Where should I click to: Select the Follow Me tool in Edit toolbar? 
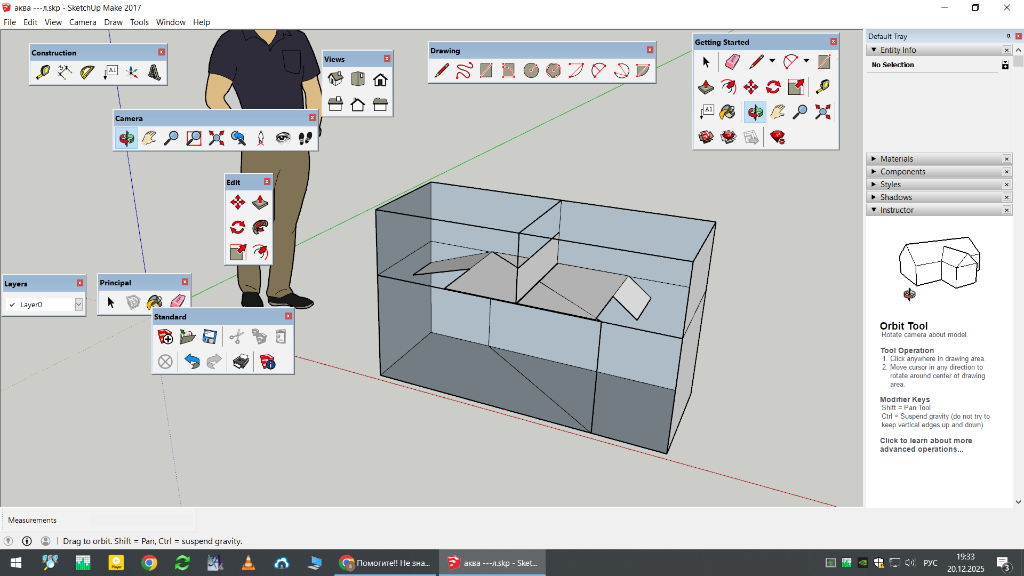tap(260, 227)
